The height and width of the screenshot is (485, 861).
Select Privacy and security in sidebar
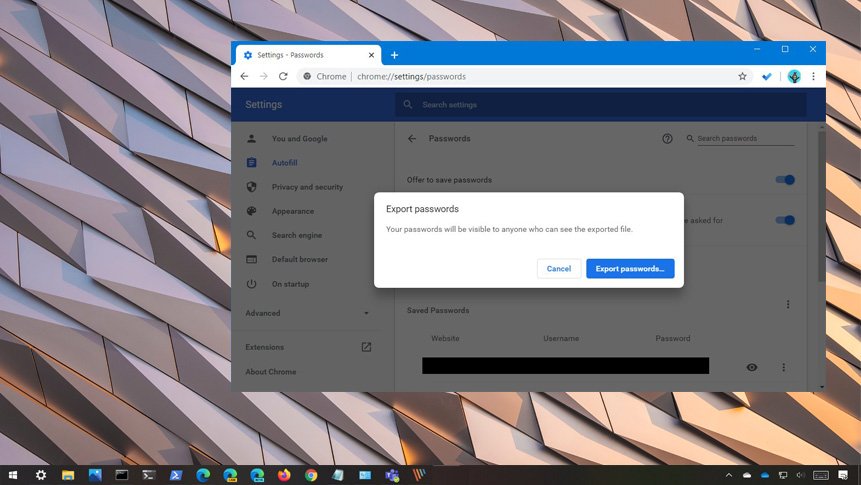coord(307,187)
